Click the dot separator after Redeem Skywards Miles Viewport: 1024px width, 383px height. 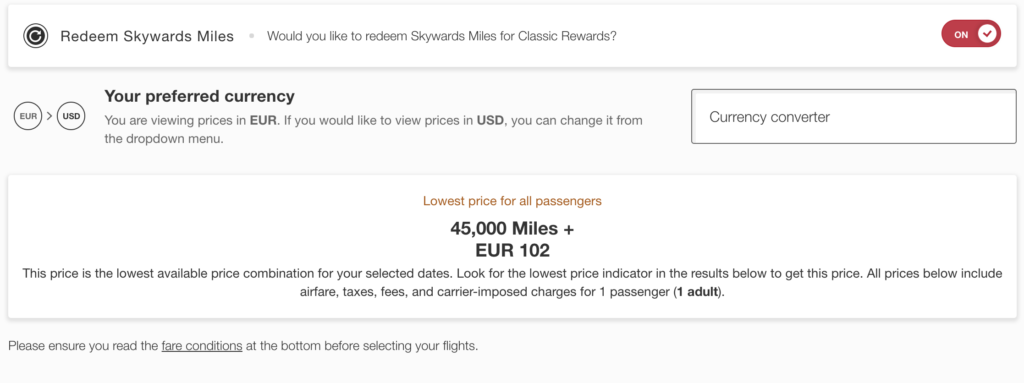251,37
